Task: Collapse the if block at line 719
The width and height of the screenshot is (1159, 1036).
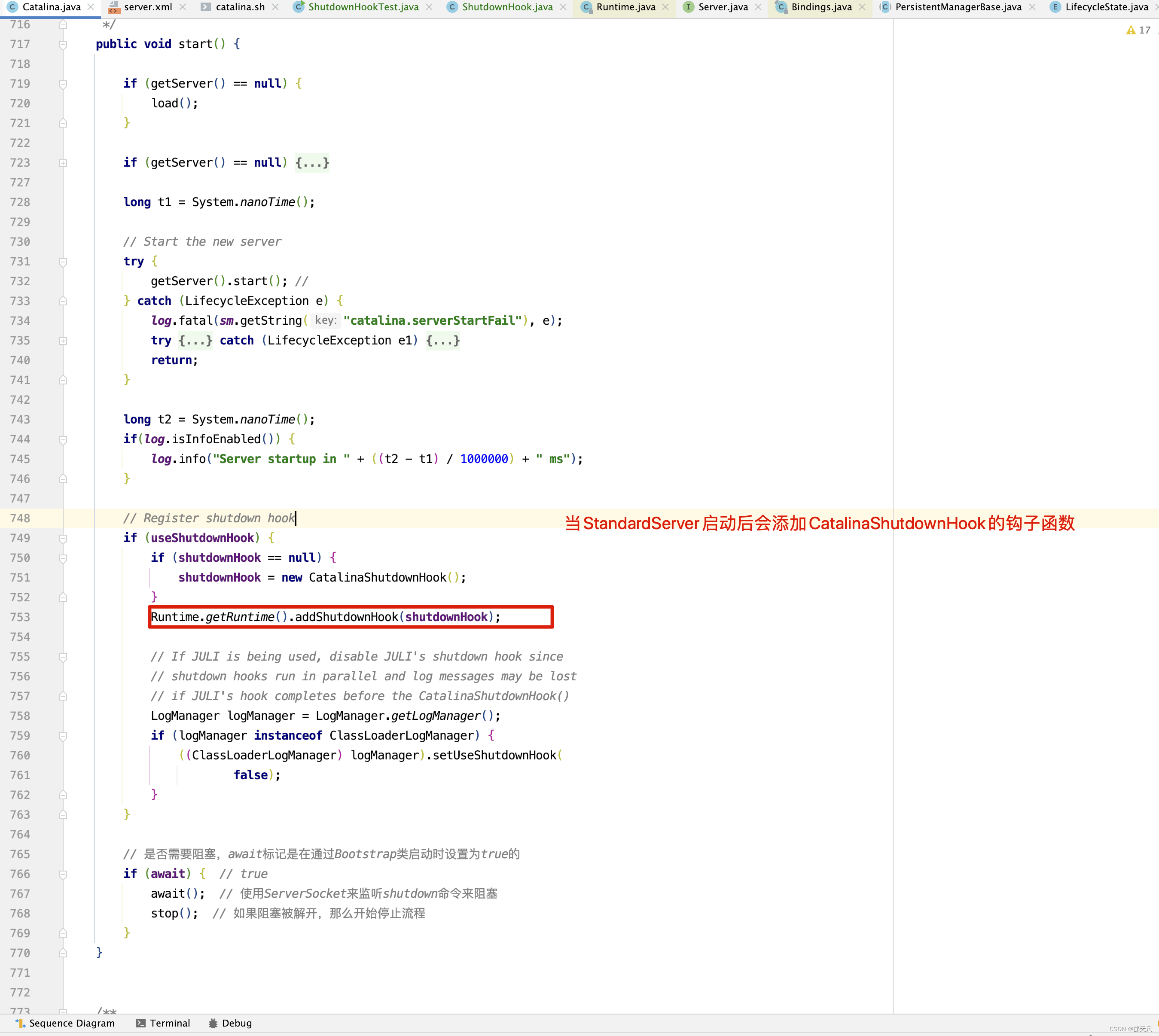Action: coord(63,84)
